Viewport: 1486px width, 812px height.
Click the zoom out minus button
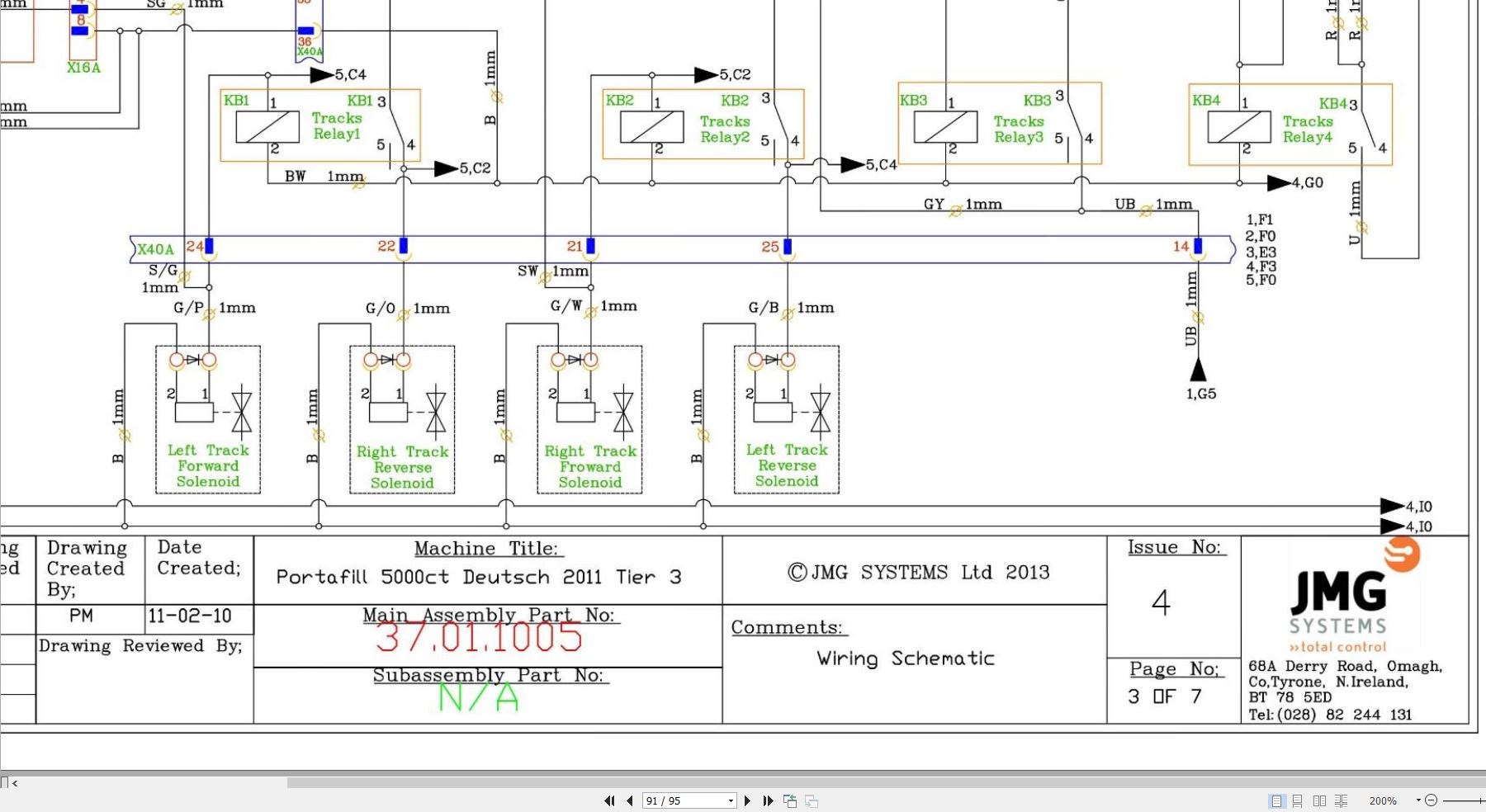(1432, 800)
